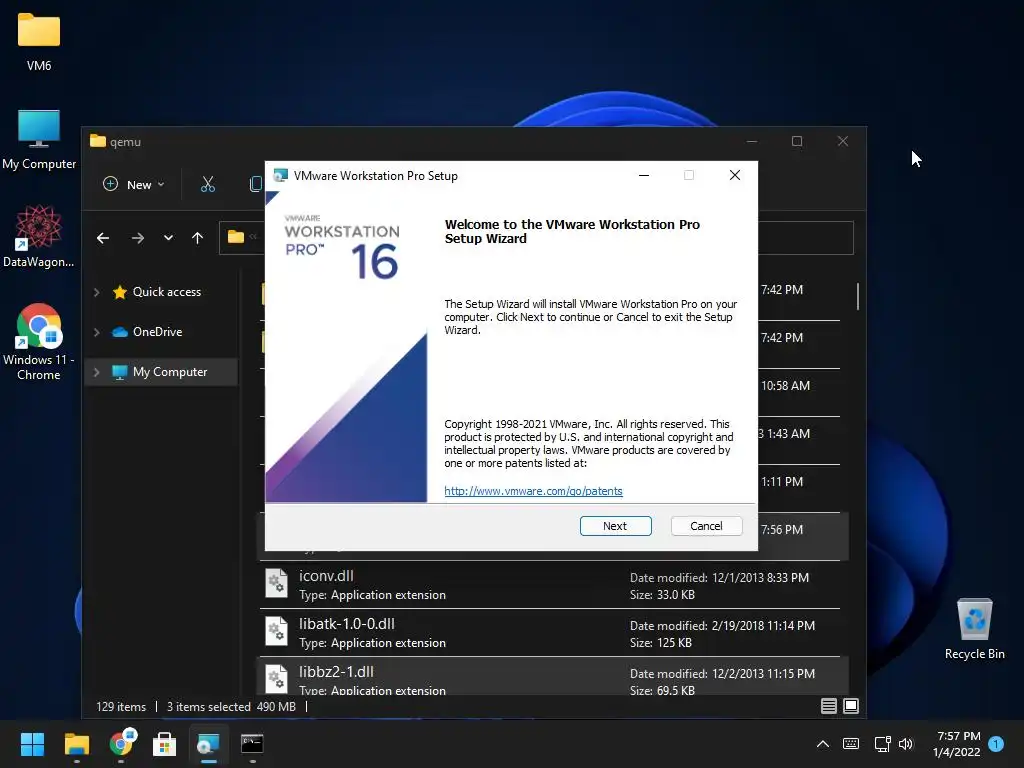Close the VMware Workstation Pro Setup dialog
Screen dimensions: 1024x768
coord(735,176)
